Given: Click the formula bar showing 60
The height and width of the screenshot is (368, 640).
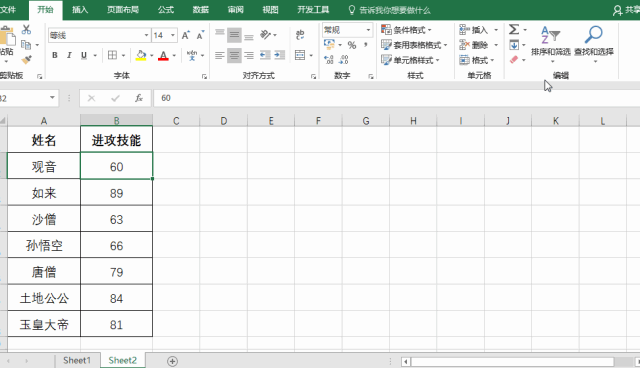Looking at the screenshot, I should tap(397, 98).
